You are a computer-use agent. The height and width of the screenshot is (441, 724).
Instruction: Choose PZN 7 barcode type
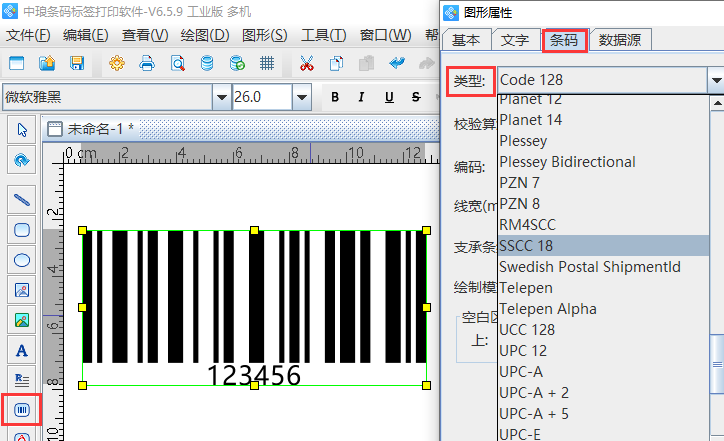(603, 183)
